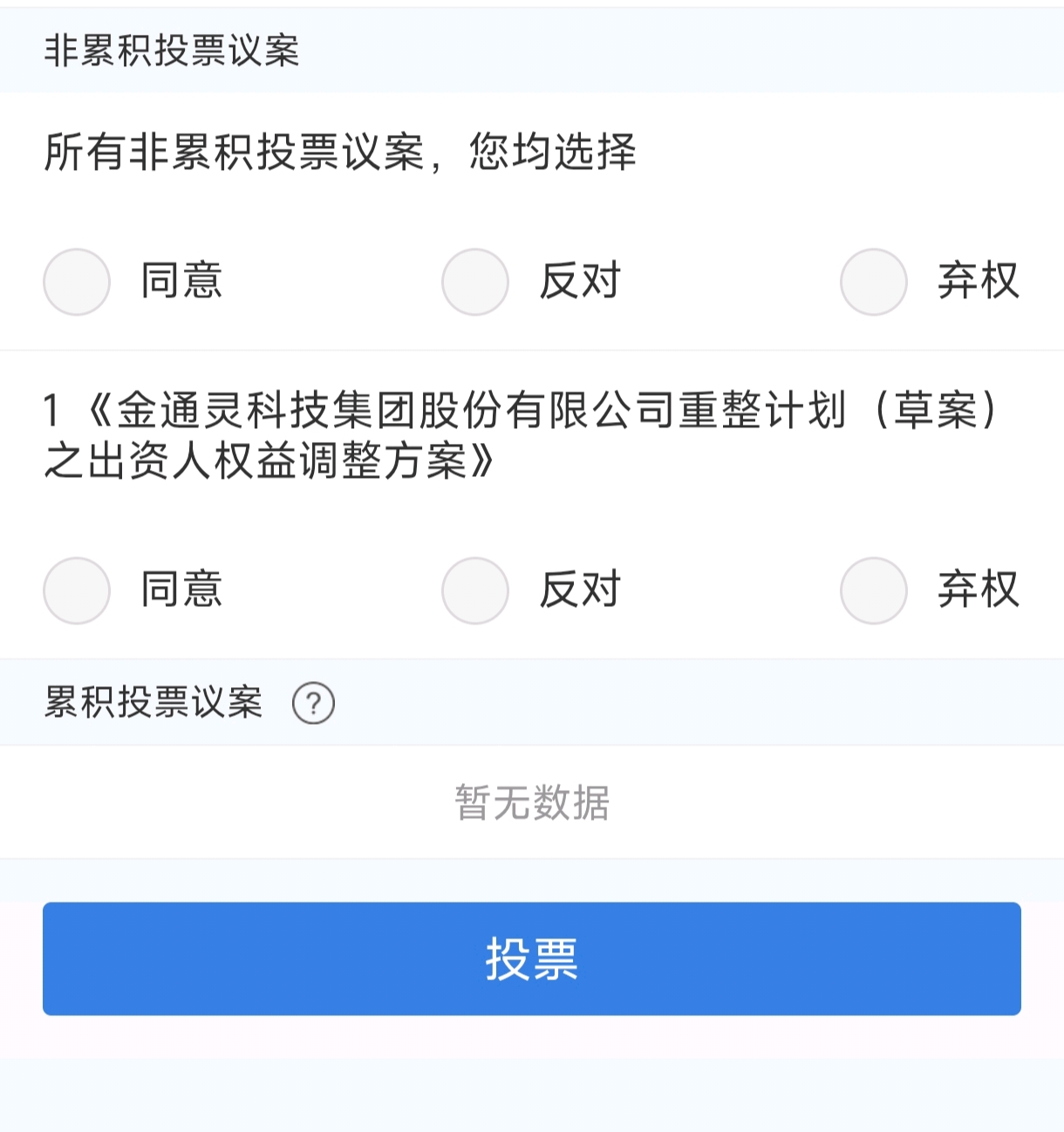This screenshot has width=1064, height=1132.
Task: Select 反对 radio circle for all non-cumulative proposals
Action: tap(475, 282)
